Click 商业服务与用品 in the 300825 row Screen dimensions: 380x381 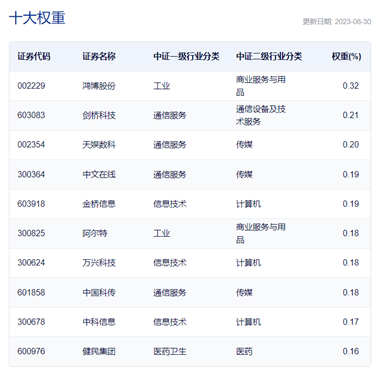click(x=261, y=233)
